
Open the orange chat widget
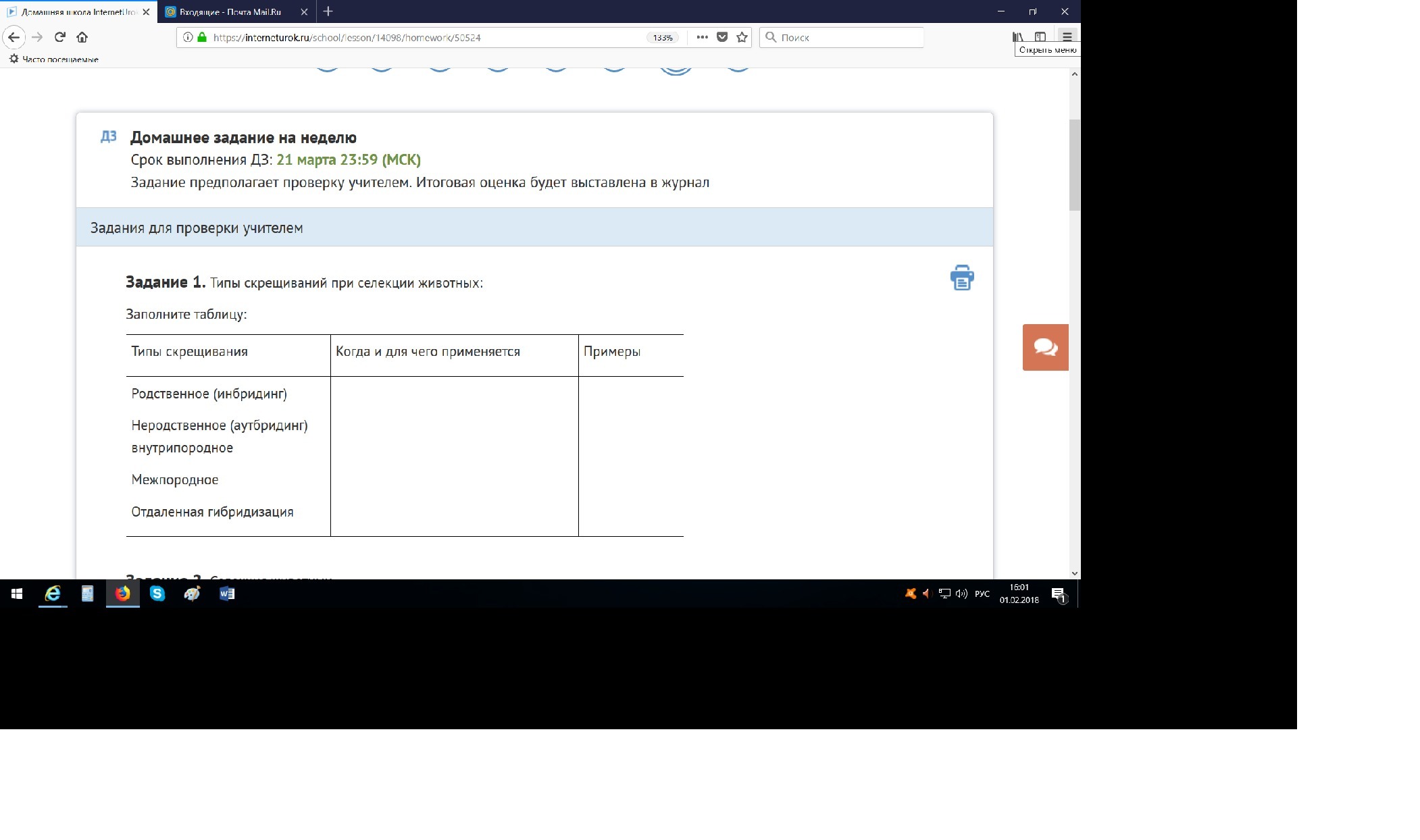click(1045, 347)
